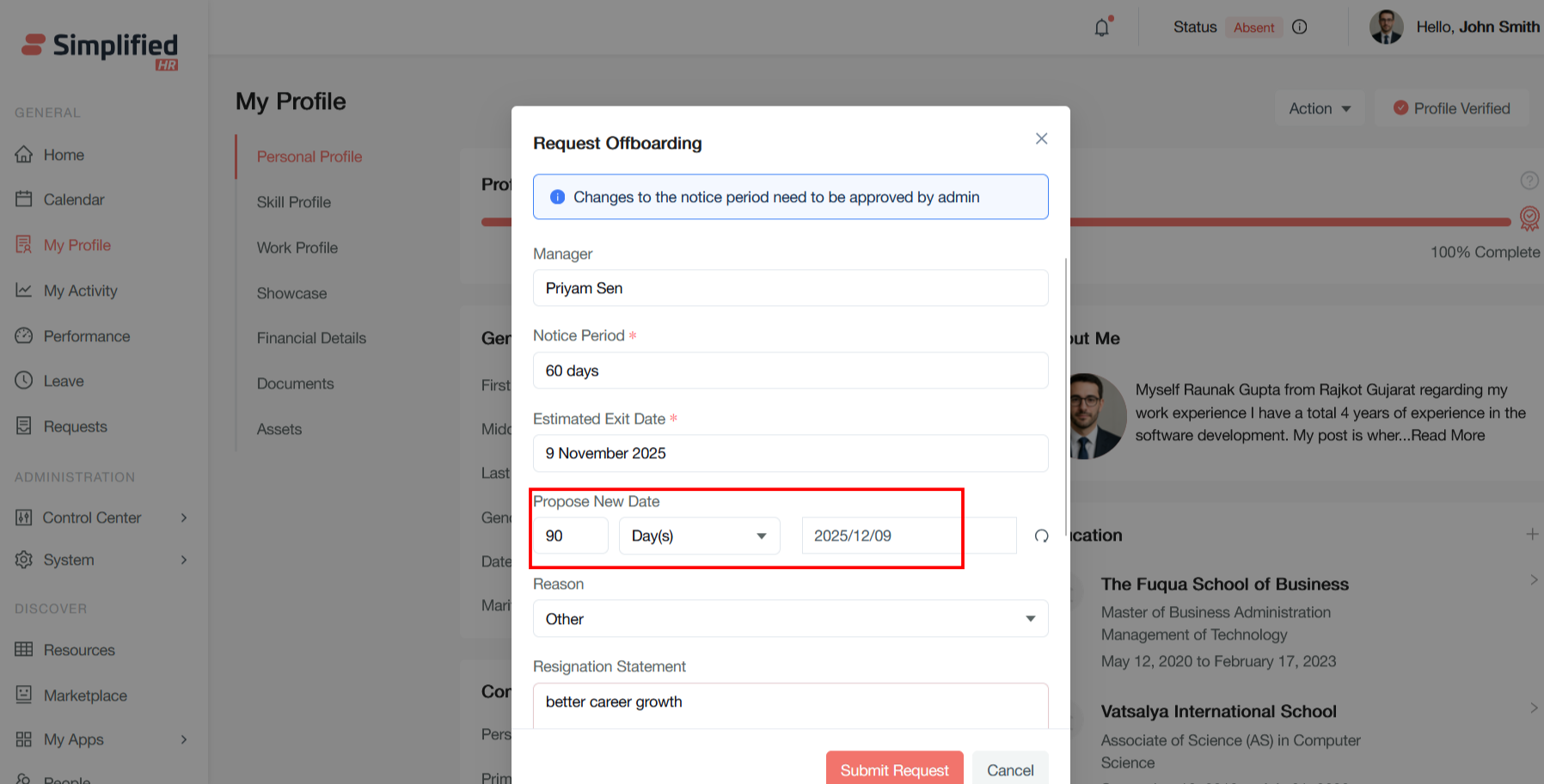This screenshot has width=1544, height=784.
Task: Click the Status info circle icon
Action: click(1299, 28)
